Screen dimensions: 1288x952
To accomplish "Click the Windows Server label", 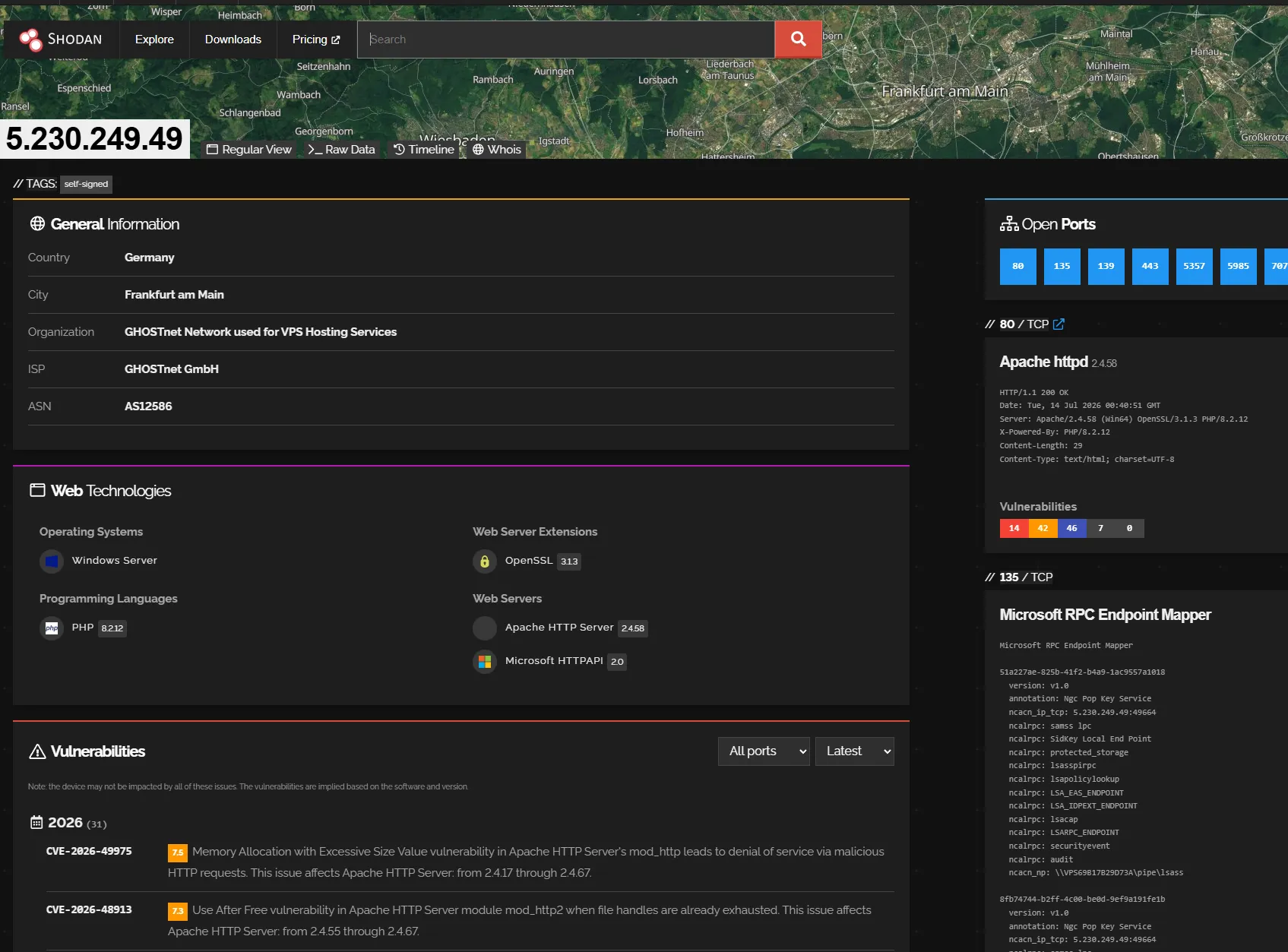I will [115, 561].
